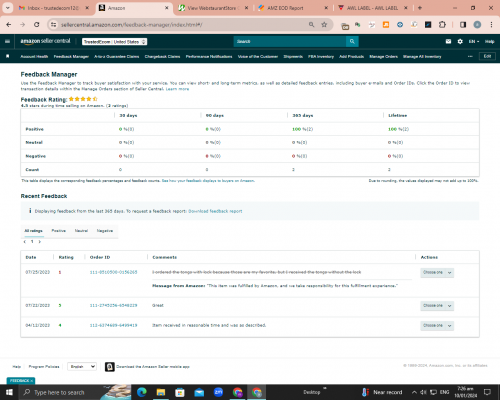
Task: Click the Learn more link under Feedback Manager
Action: 177,89
